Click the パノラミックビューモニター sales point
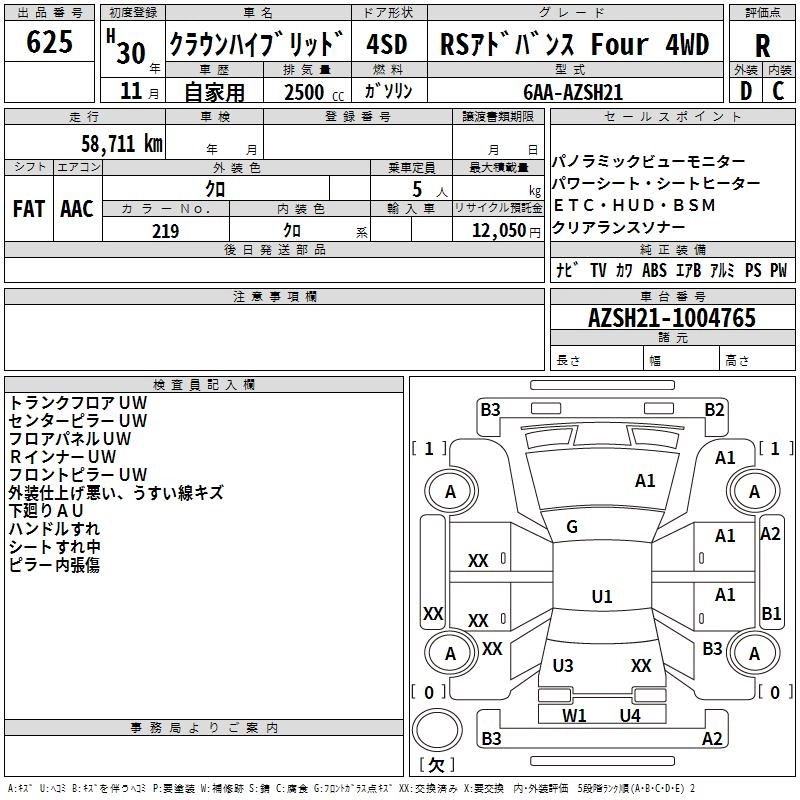 (650, 162)
